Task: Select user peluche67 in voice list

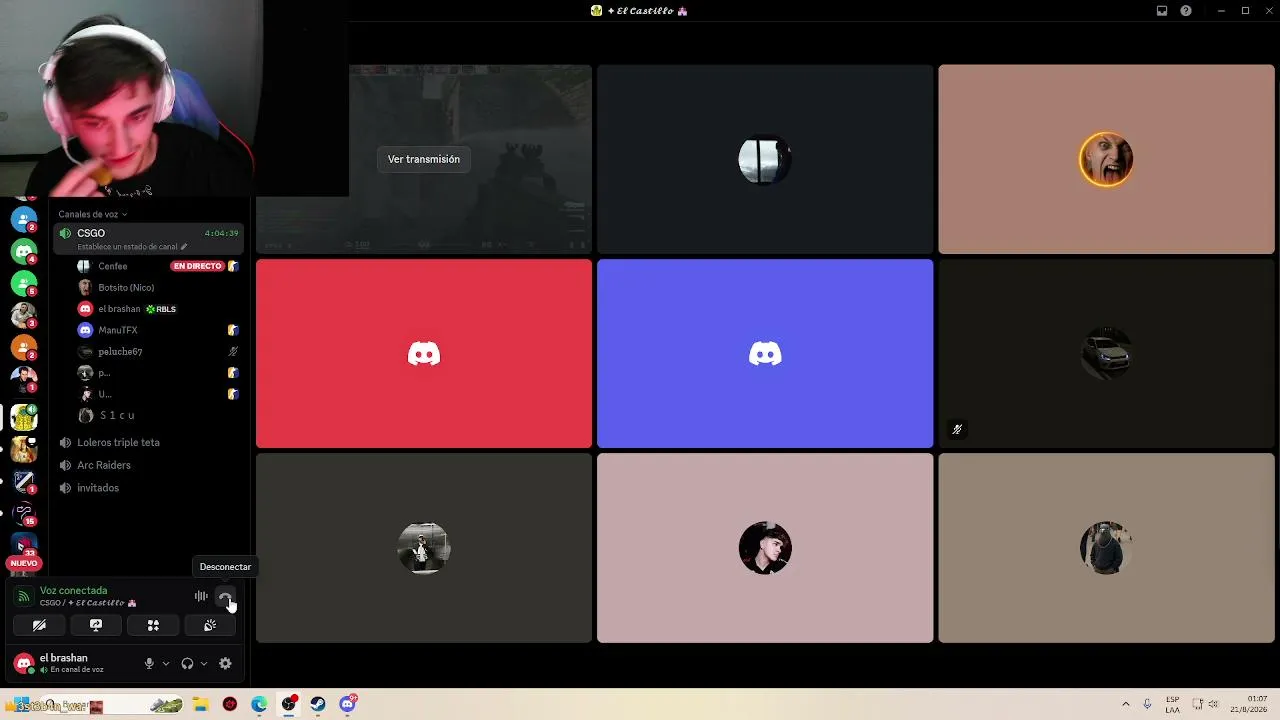Action: (x=120, y=352)
